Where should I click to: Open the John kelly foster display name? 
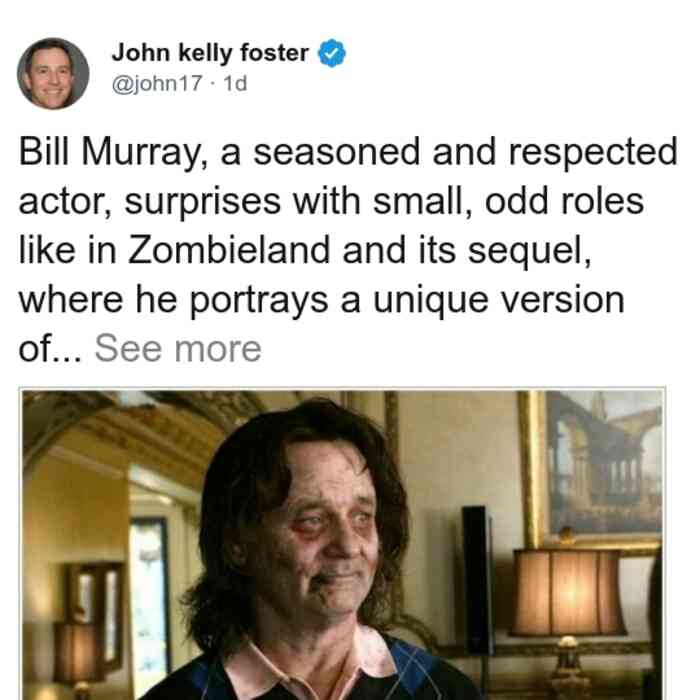coord(210,53)
